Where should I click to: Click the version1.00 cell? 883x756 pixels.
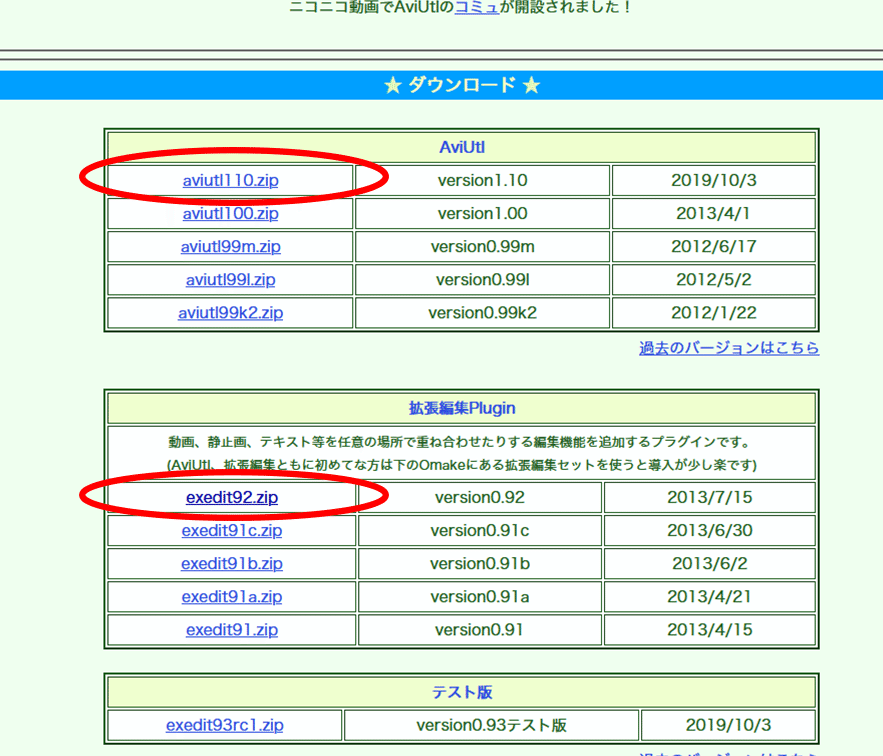coord(483,214)
